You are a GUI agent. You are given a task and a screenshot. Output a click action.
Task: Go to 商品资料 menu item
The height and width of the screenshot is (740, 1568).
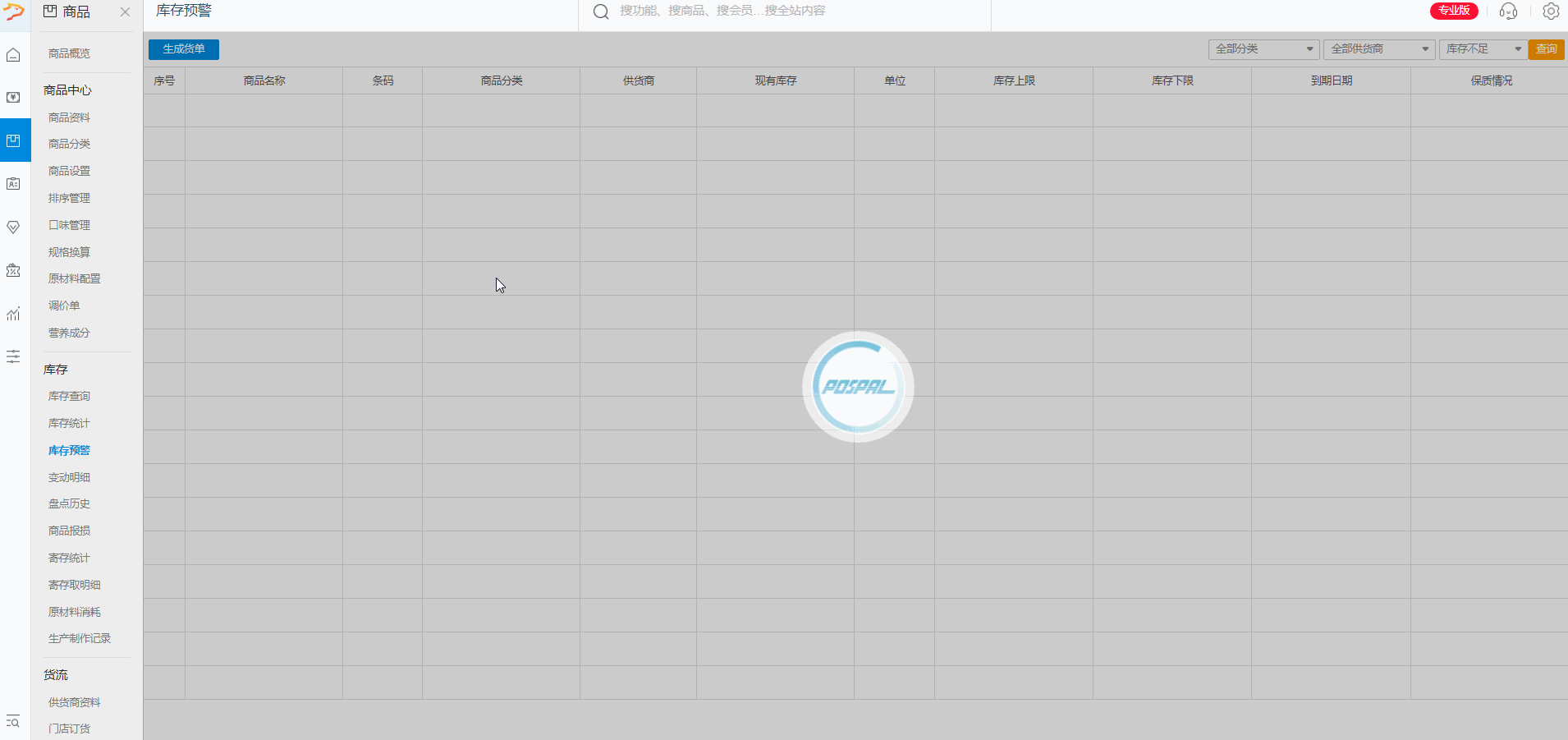click(69, 118)
